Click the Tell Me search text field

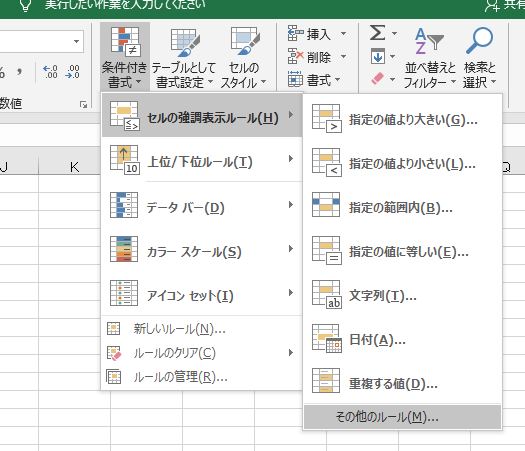(x=125, y=5)
